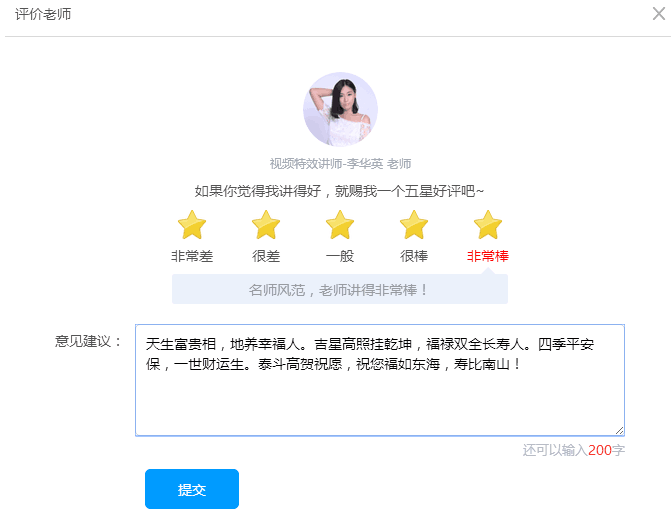671x519 pixels.
Task: Click the 很差 rating label
Action: pyautogui.click(x=266, y=256)
